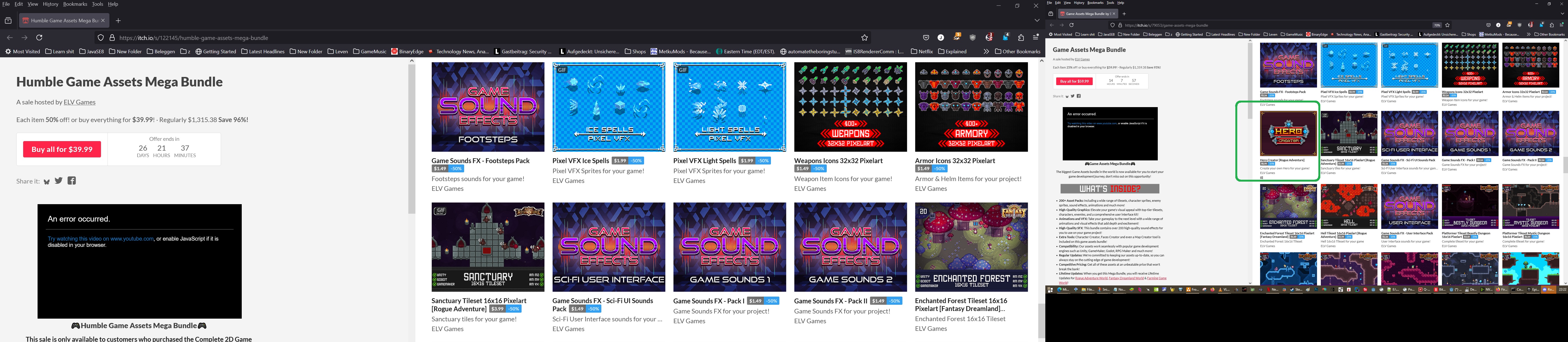
Task: Share the bundle on Twitter in left page
Action: click(59, 181)
